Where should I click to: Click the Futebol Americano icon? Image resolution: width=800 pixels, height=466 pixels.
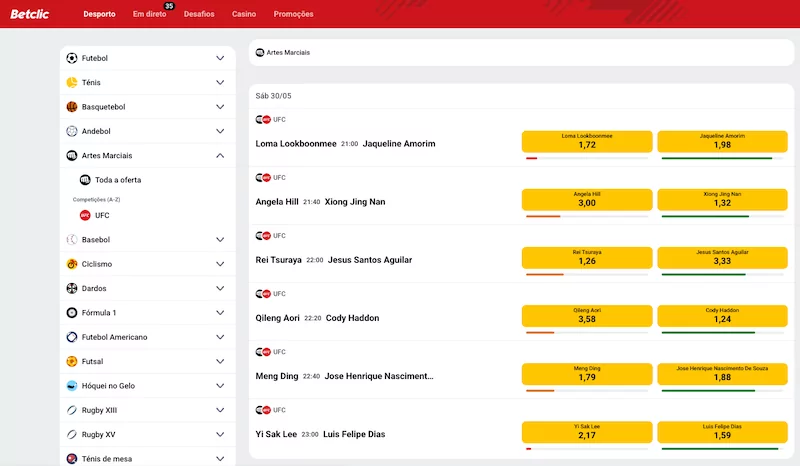[72, 337]
